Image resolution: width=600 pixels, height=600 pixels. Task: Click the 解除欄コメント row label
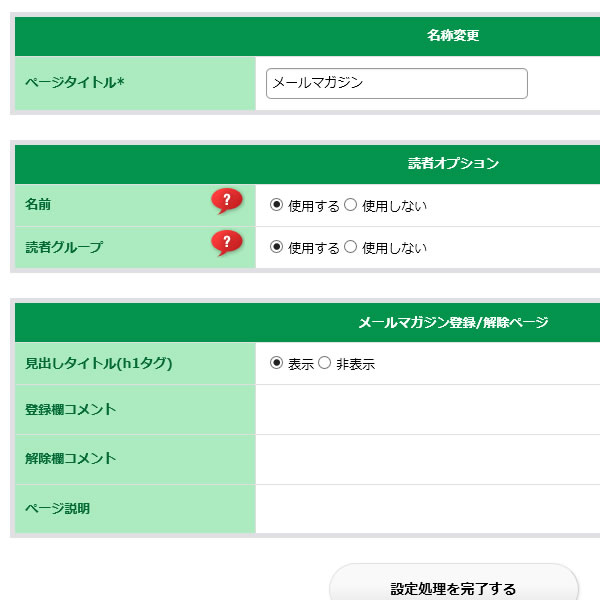tap(70, 458)
